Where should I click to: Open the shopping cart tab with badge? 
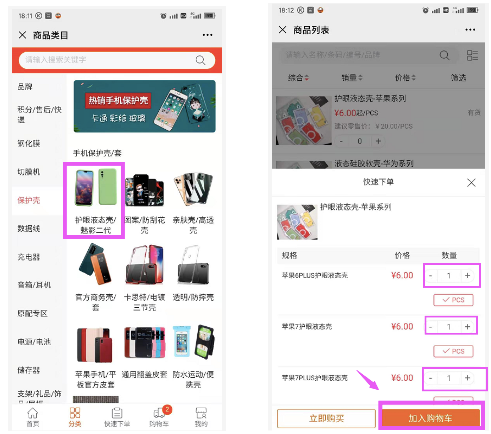(159, 416)
